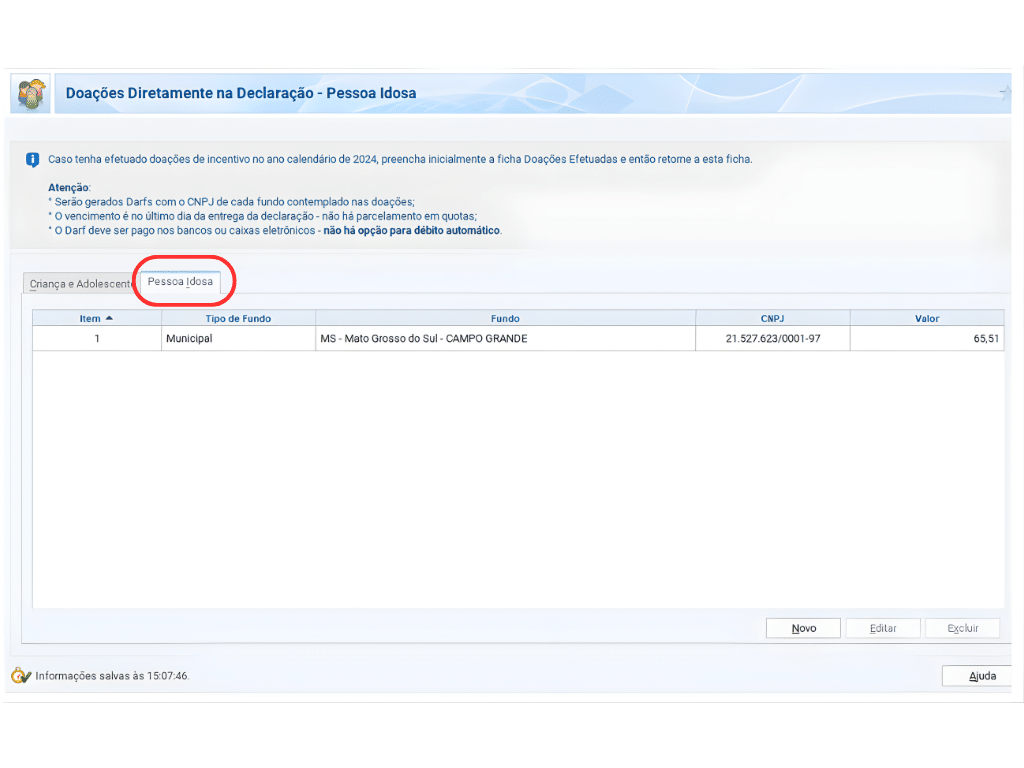The image size is (1024, 768).
Task: Click the blue info icon beside the notice
Action: pyautogui.click(x=32, y=160)
